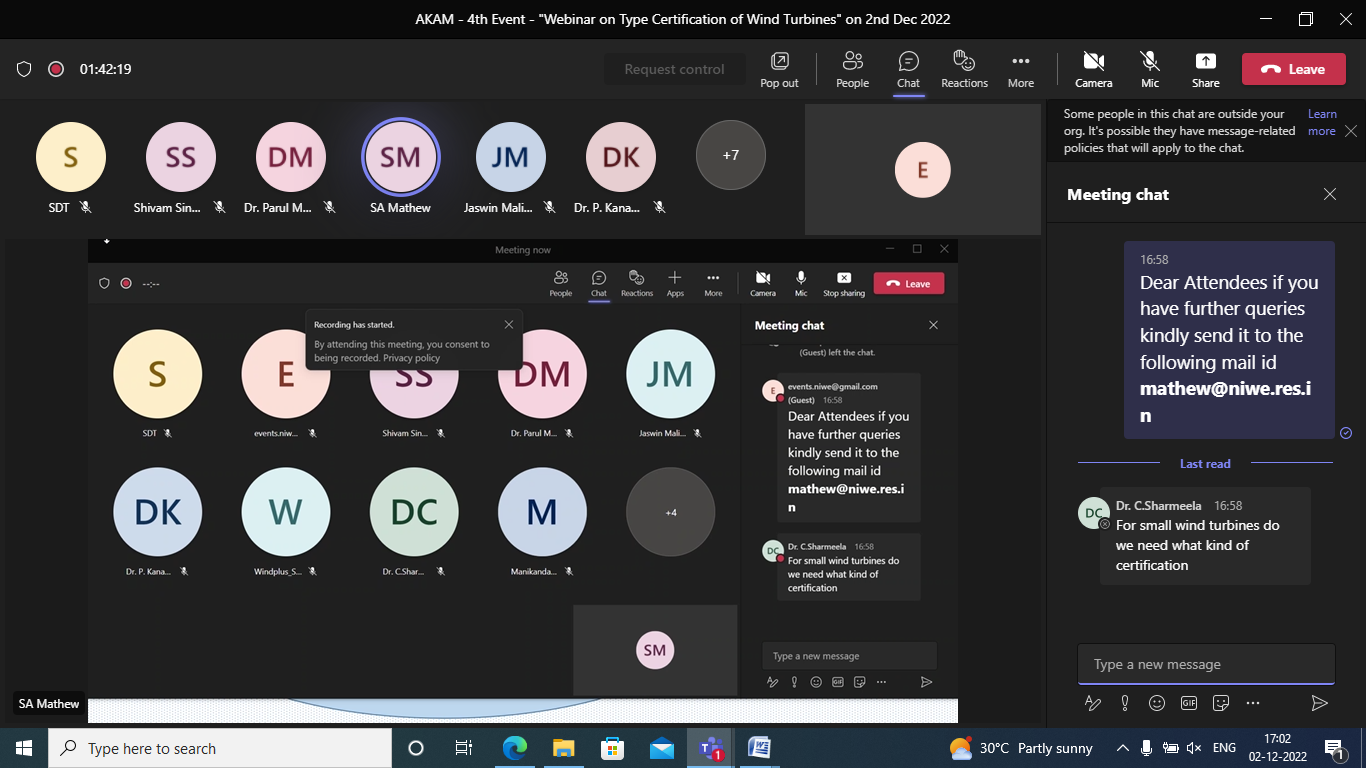Set delivery options with exclamation icon

(1125, 703)
